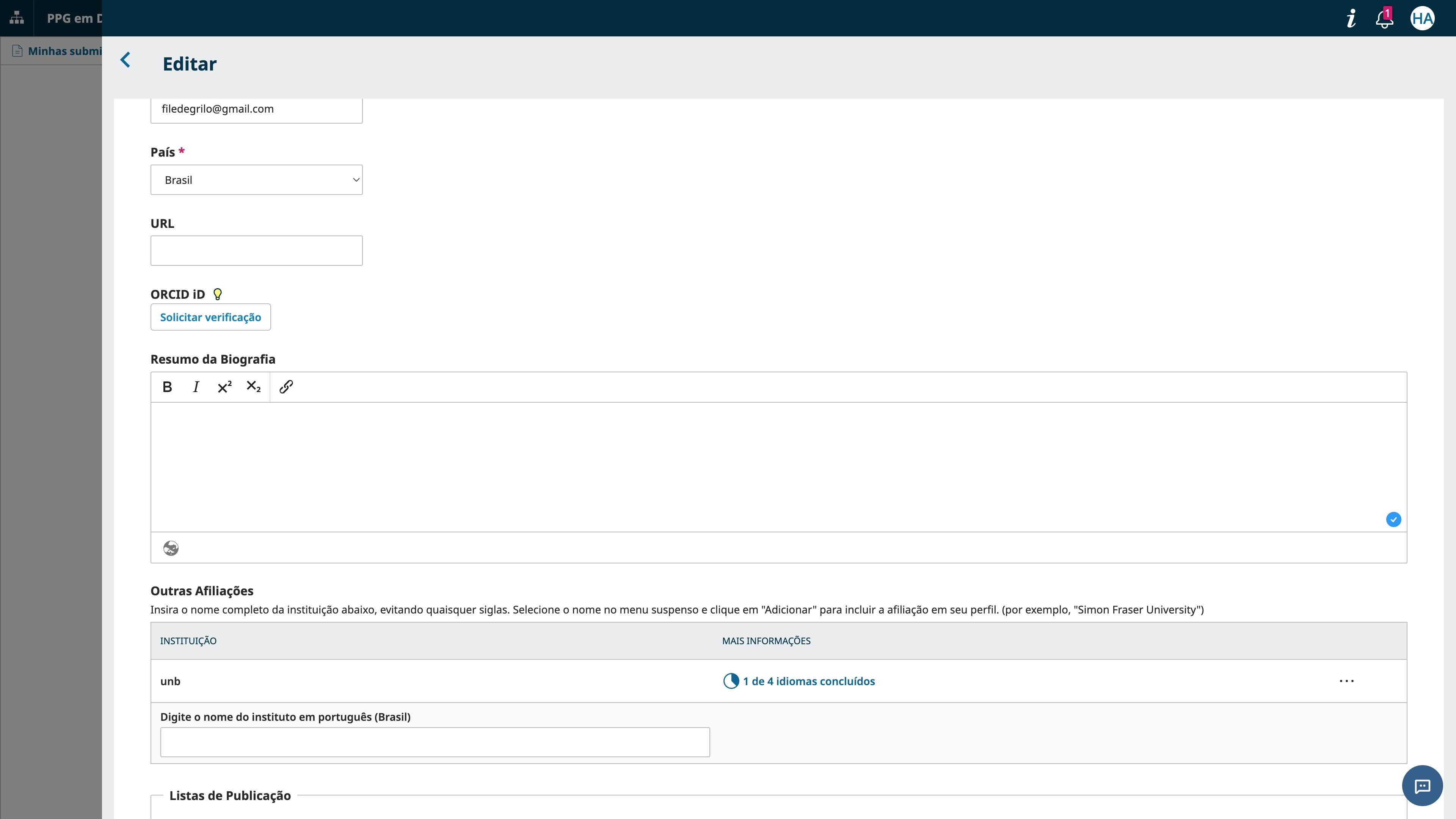
Task: Insert link via chain icon
Action: [286, 387]
